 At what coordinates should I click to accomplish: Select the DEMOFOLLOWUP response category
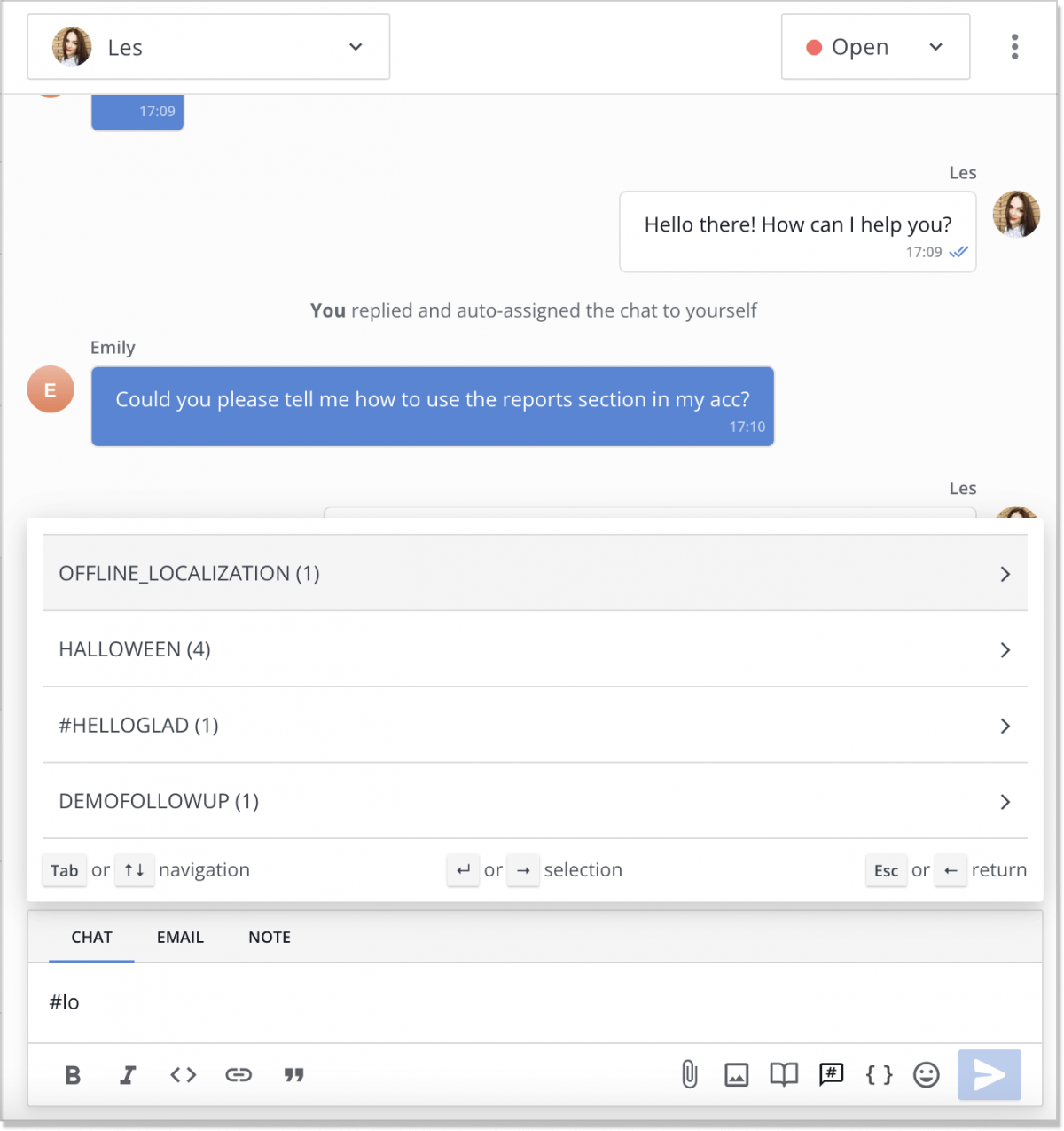point(536,800)
